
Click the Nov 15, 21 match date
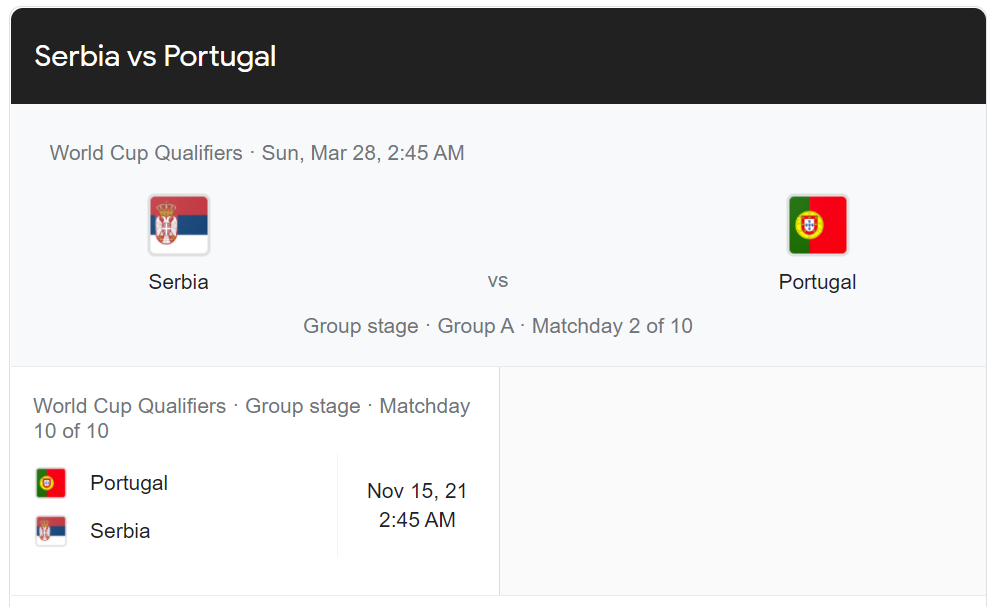point(417,491)
